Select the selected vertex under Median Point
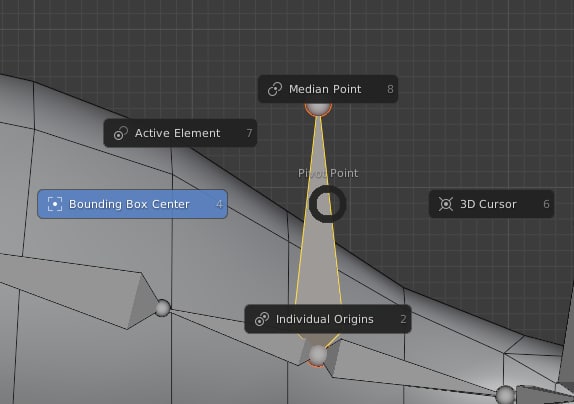This screenshot has width=574, height=404. (x=318, y=109)
